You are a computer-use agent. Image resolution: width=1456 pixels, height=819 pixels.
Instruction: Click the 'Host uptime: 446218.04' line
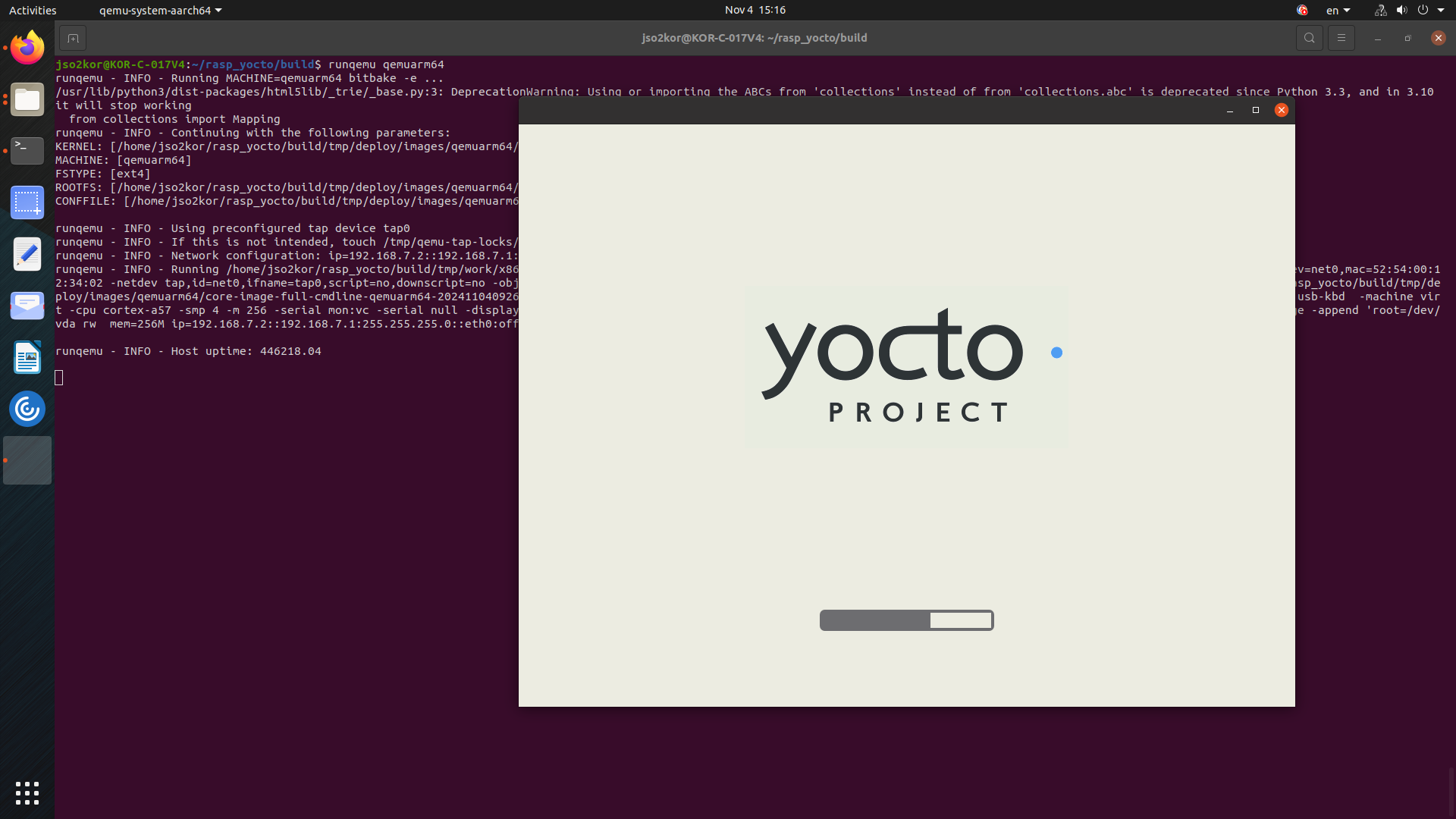[188, 351]
